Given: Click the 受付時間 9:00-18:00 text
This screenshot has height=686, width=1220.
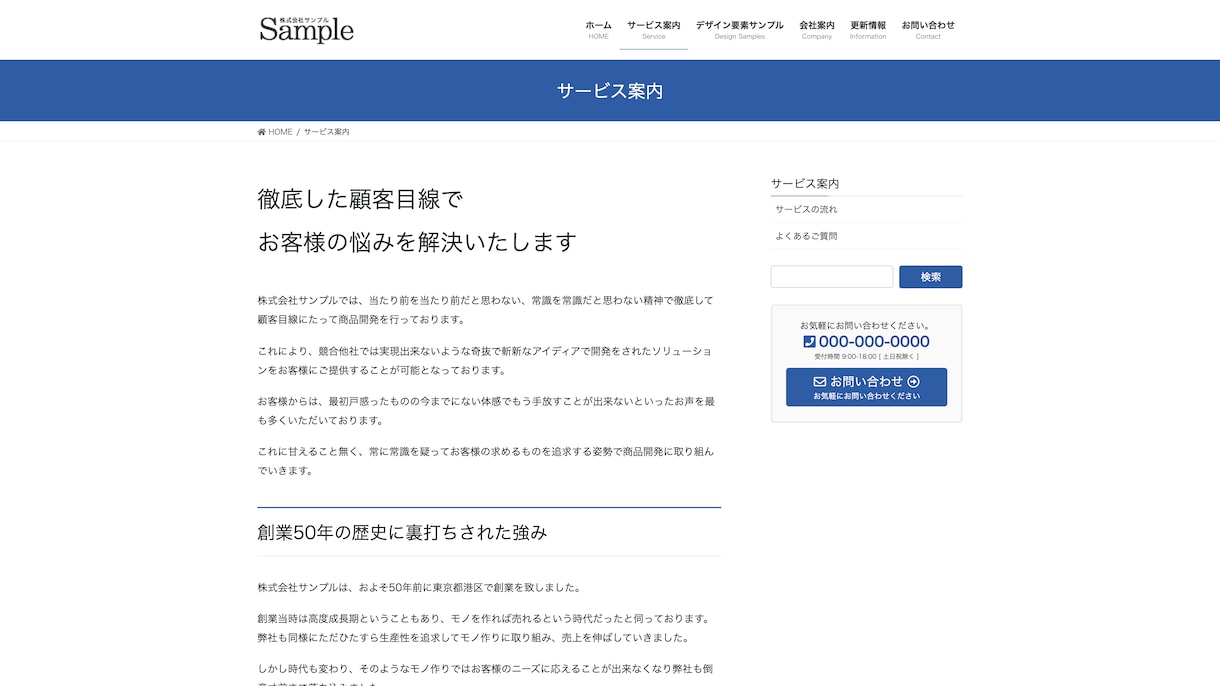Looking at the screenshot, I should (866, 356).
